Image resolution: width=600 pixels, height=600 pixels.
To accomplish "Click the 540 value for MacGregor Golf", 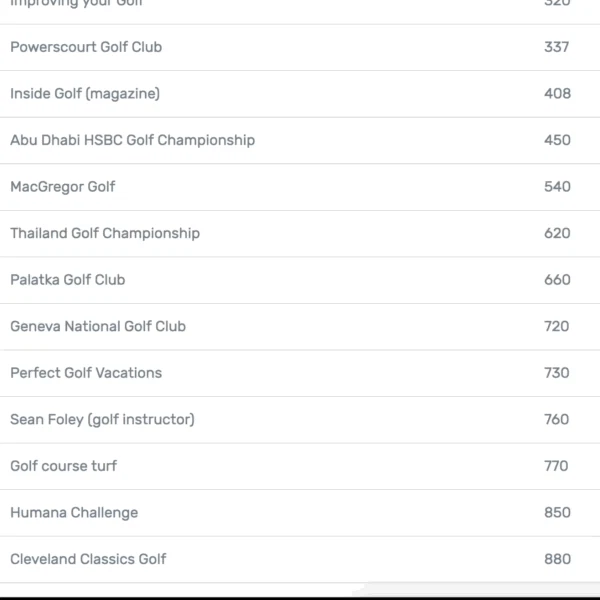I will (557, 187).
